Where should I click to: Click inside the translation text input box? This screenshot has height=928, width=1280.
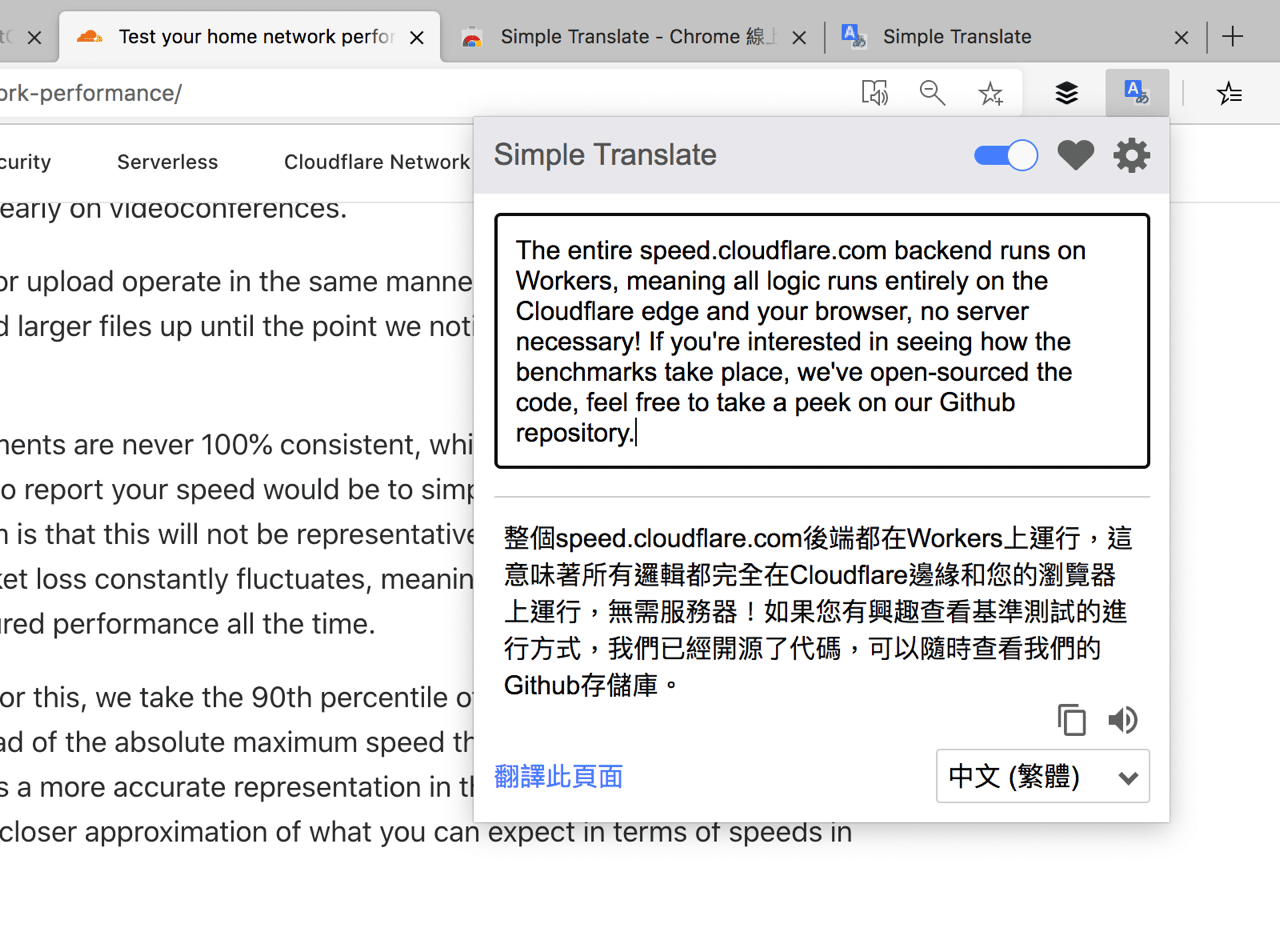[822, 340]
